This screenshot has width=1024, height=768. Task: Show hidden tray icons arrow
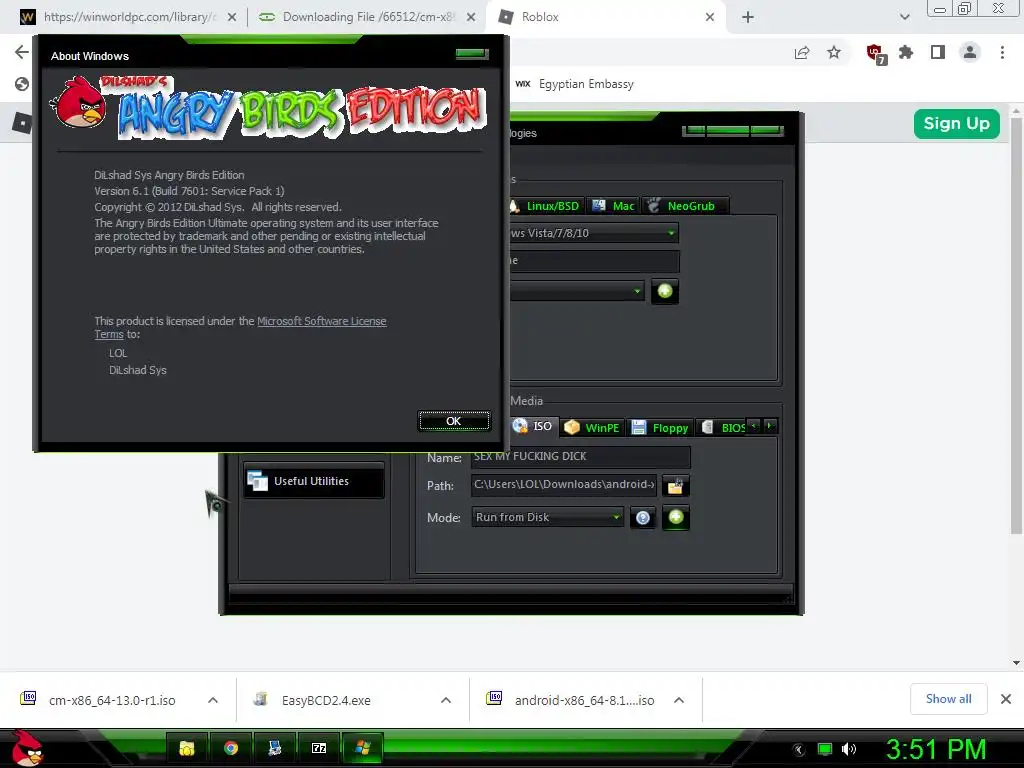(799, 750)
